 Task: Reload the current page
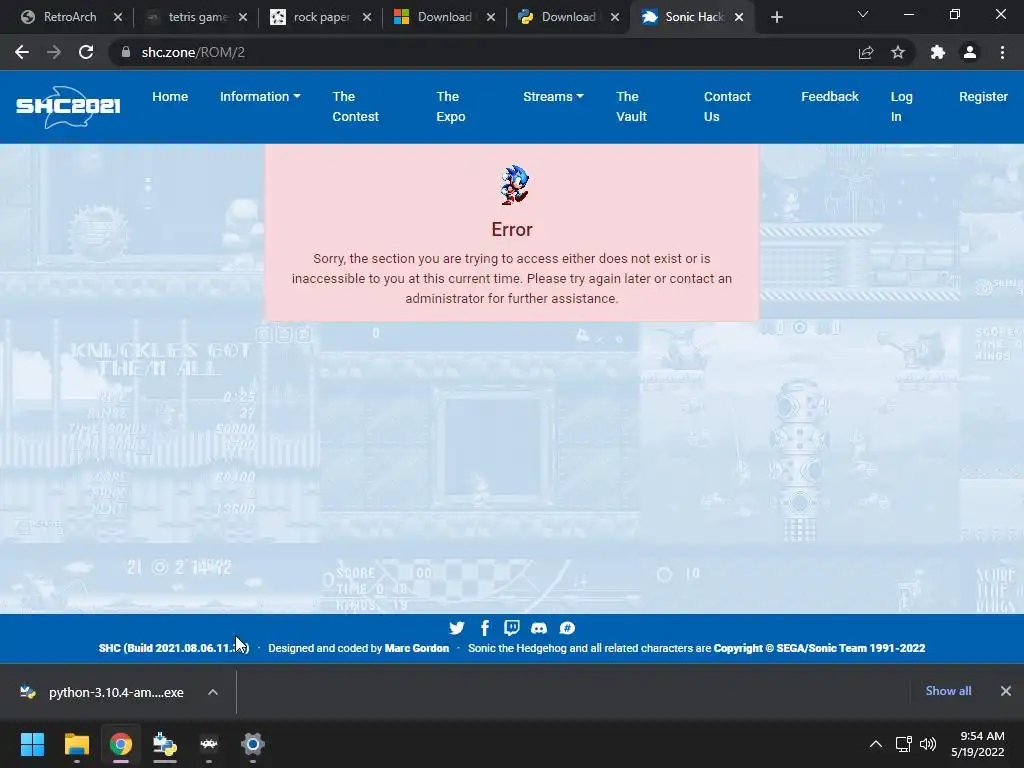[86, 52]
